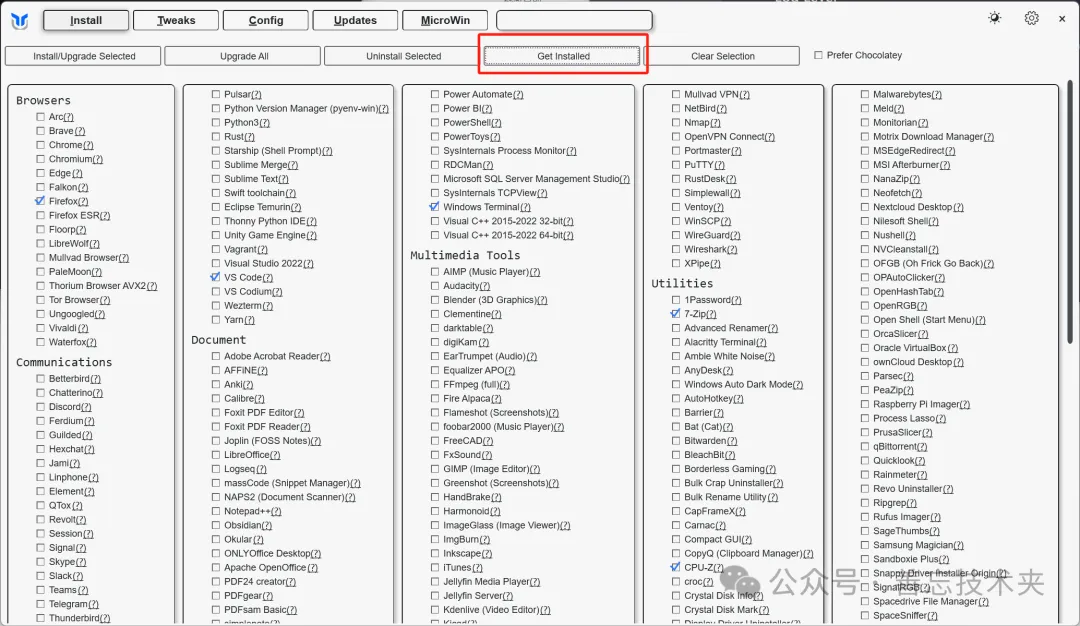Screen dimensions: 1080x626
Task: Open settings via the gear icon
Action: click(x=1031, y=18)
